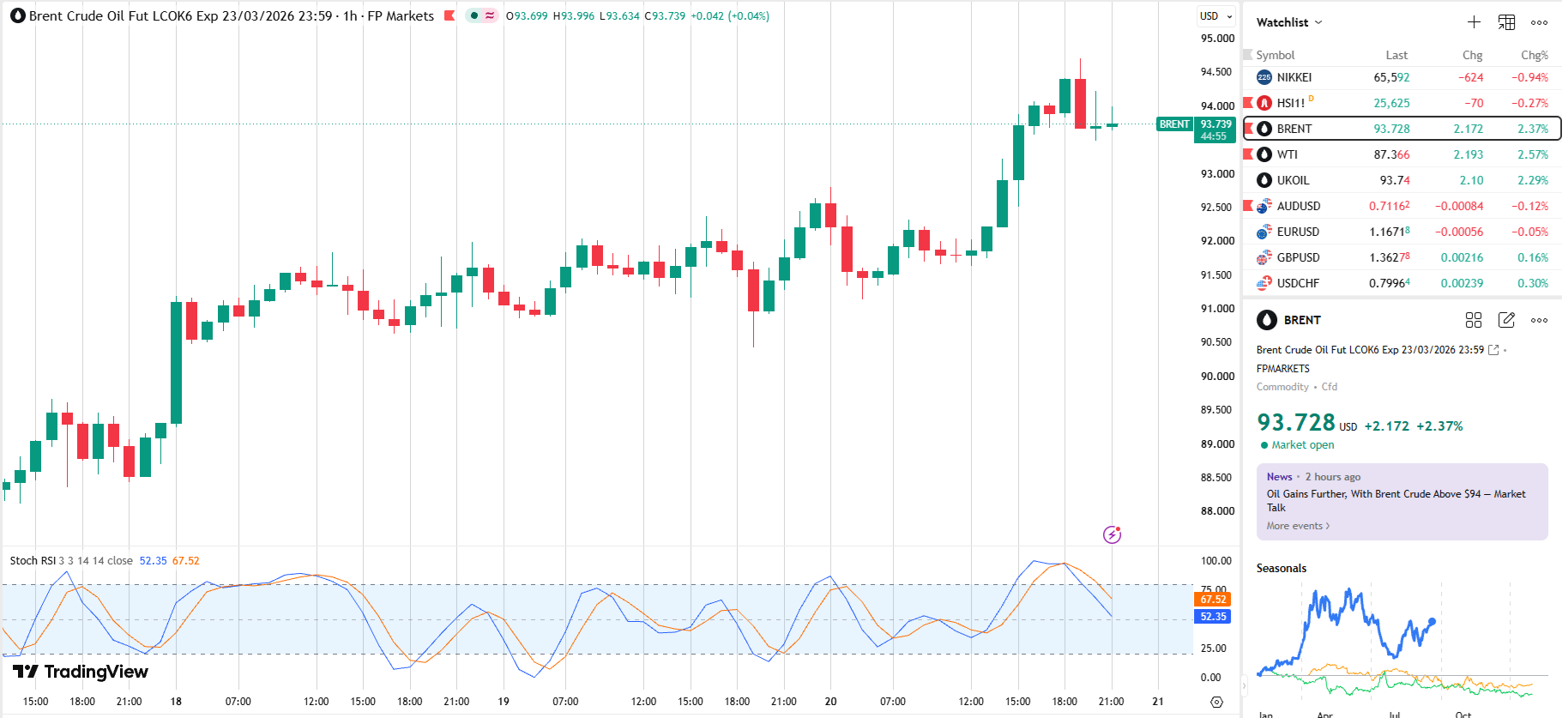Viewport: 1568px width, 718px height.
Task: Click the Brent Crude Oil Fut chart title
Action: [x=232, y=16]
